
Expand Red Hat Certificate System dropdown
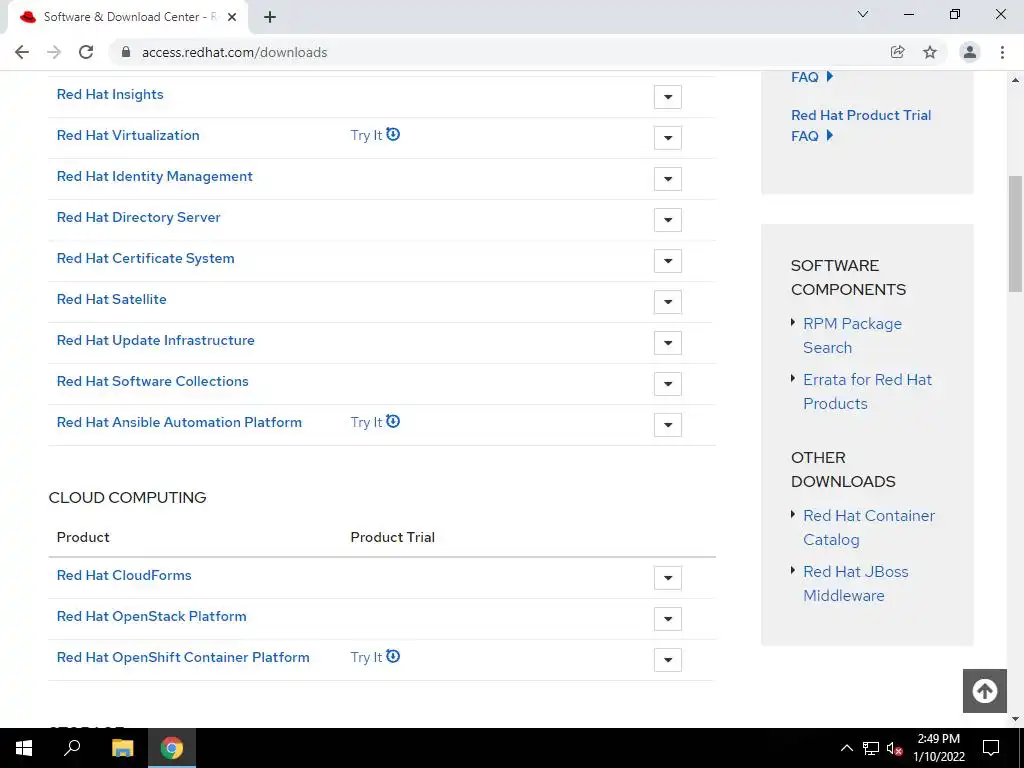click(667, 261)
